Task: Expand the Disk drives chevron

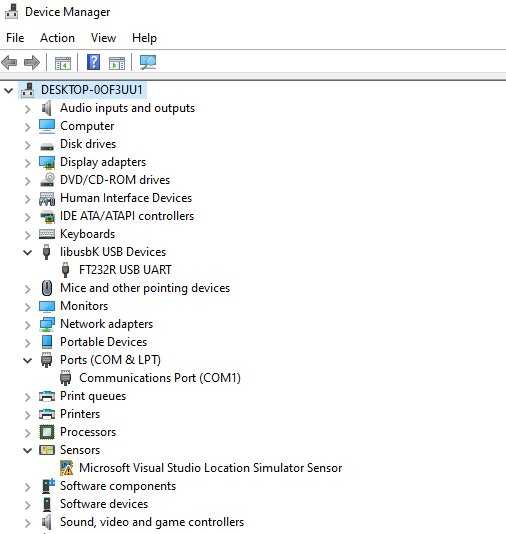Action: (28, 145)
